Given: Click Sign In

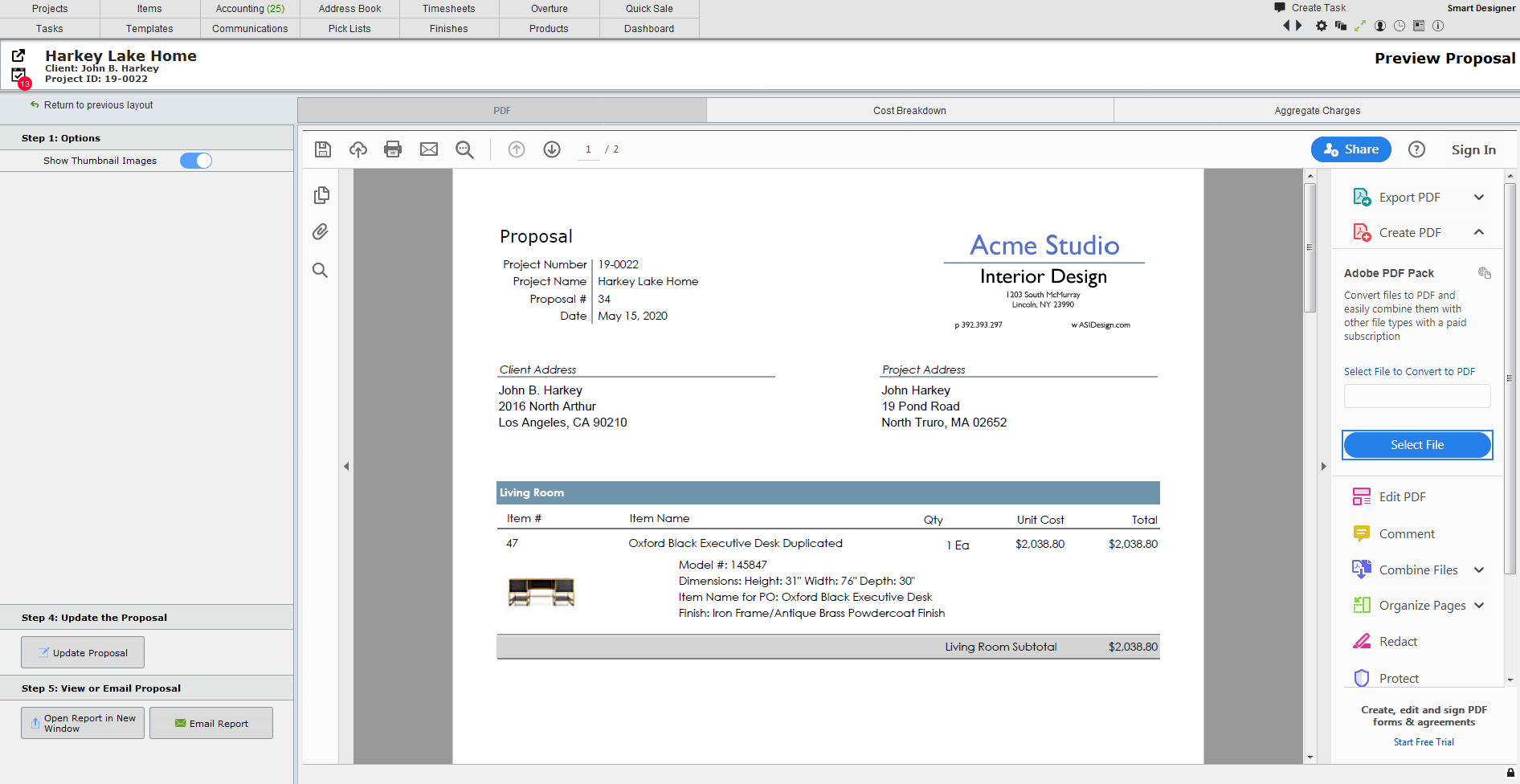Looking at the screenshot, I should [1473, 149].
